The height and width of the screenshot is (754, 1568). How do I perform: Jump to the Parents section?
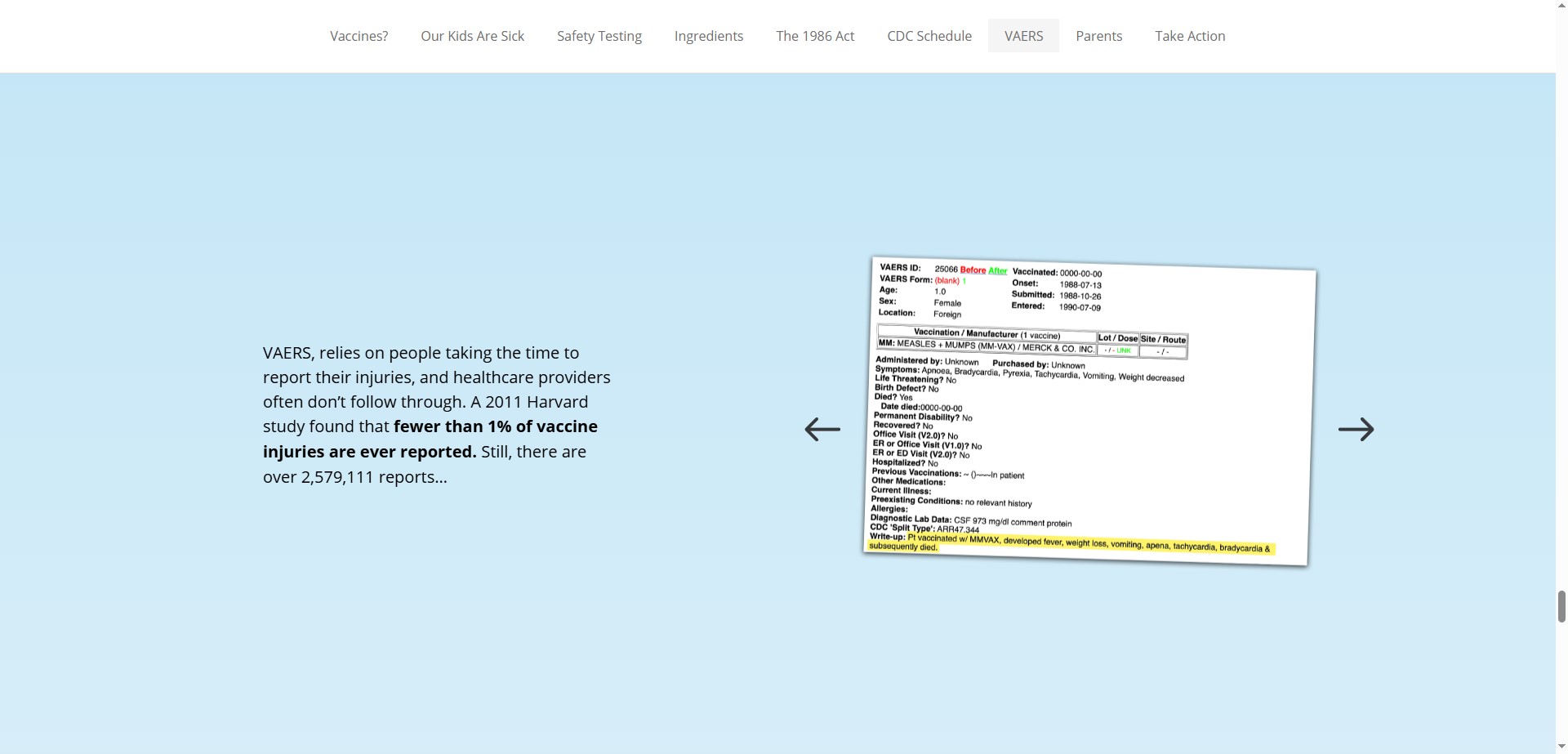point(1098,36)
